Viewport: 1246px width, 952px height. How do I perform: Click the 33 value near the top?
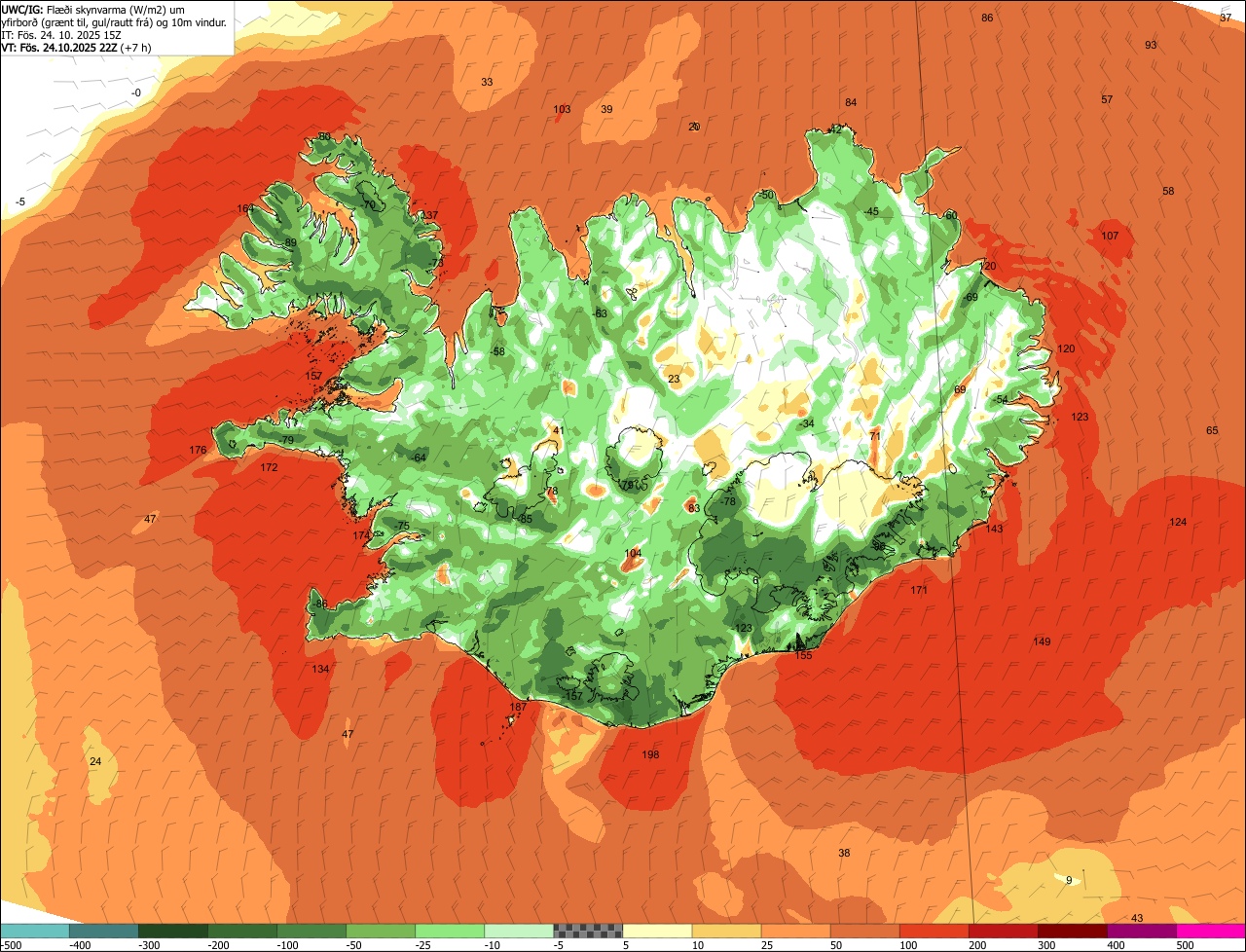pos(487,83)
